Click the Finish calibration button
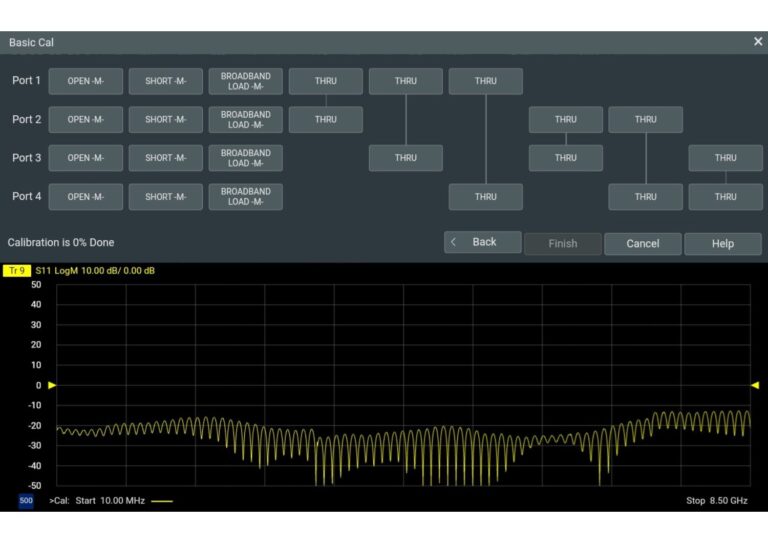This screenshot has width=768, height=543. pos(563,244)
